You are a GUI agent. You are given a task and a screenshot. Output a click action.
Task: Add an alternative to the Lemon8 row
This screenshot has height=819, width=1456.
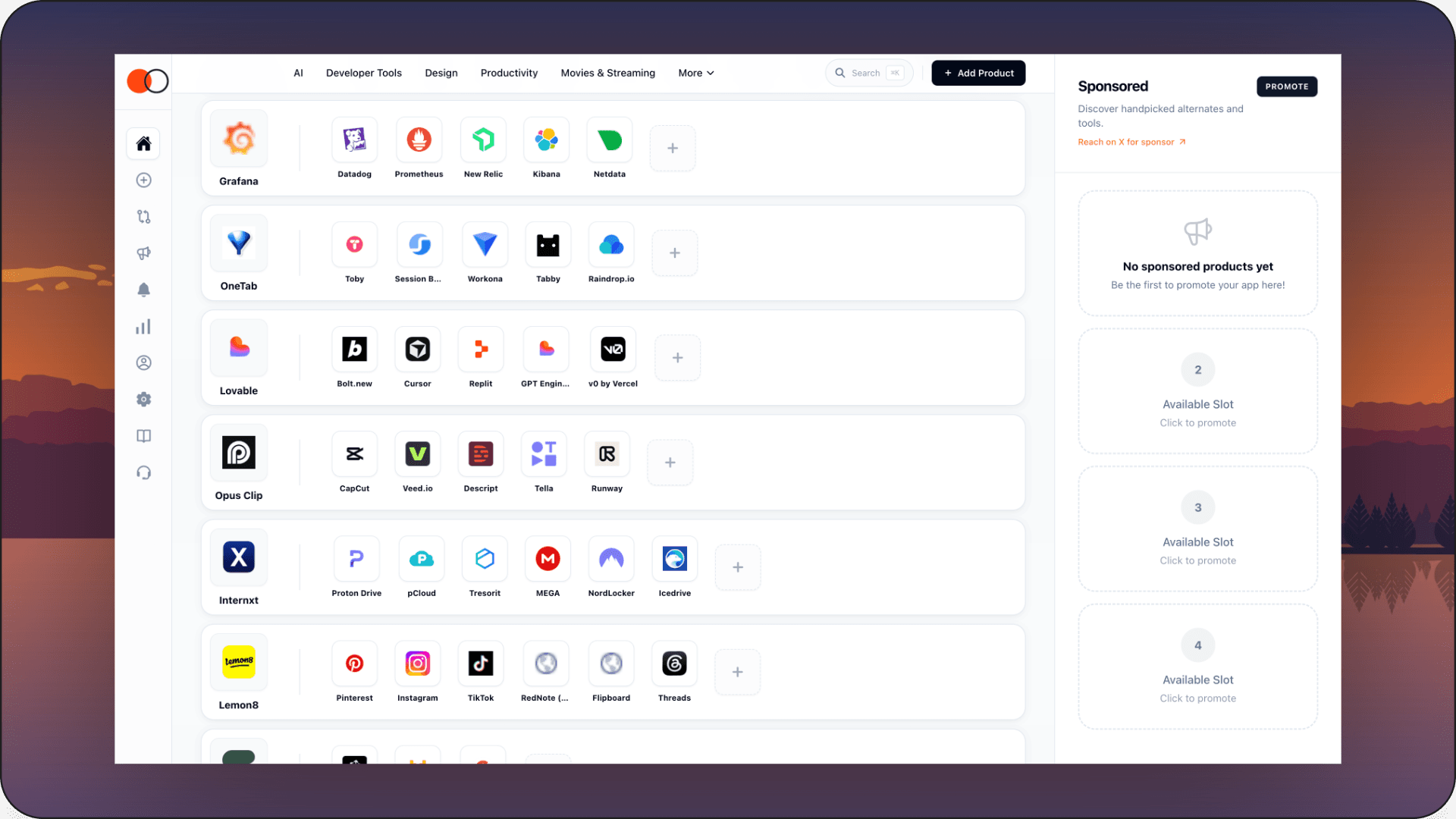[738, 671]
